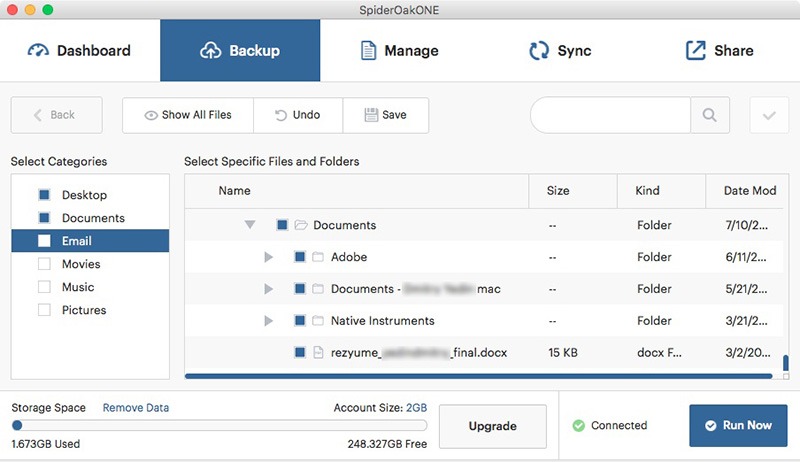Start backup with Run Now
The image size is (800, 462).
coord(738,425)
